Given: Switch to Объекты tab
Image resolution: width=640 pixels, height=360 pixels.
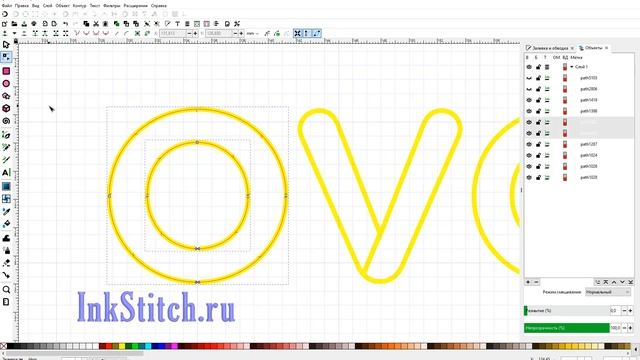Looking at the screenshot, I should click(x=593, y=48).
